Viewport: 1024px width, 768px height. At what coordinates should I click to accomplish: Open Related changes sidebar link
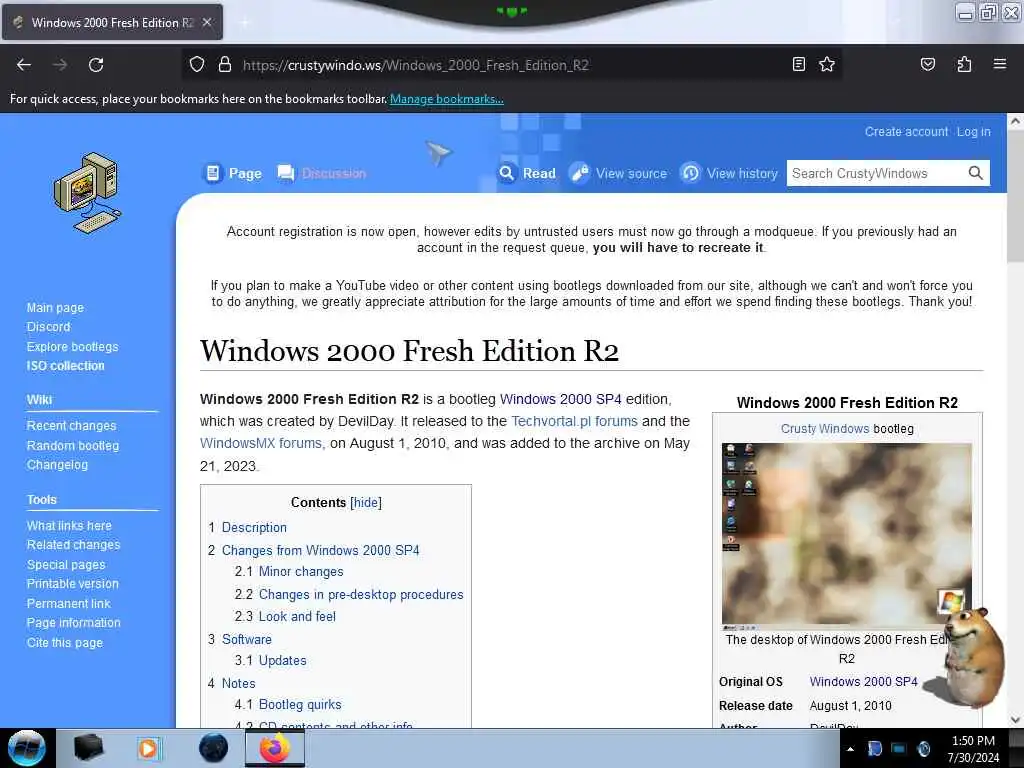point(73,545)
